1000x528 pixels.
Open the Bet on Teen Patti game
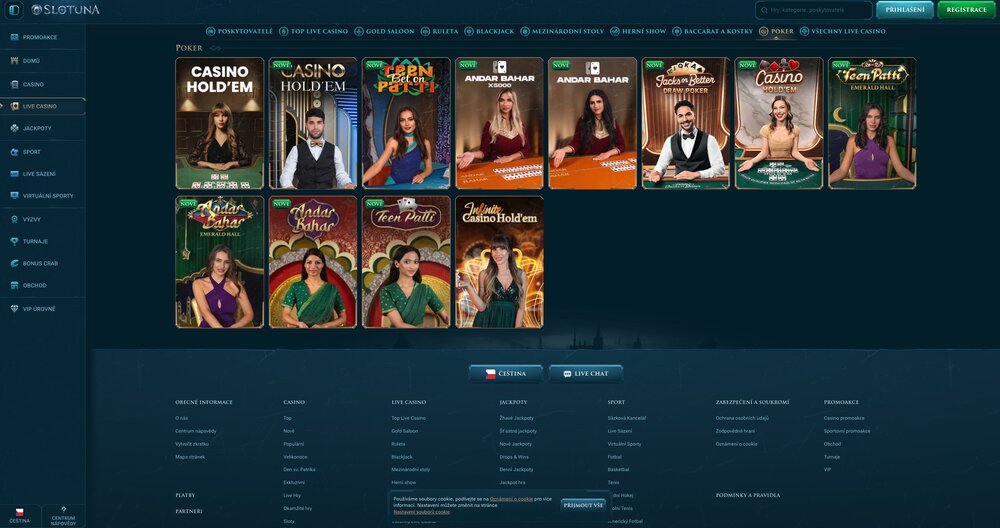pyautogui.click(x=406, y=123)
